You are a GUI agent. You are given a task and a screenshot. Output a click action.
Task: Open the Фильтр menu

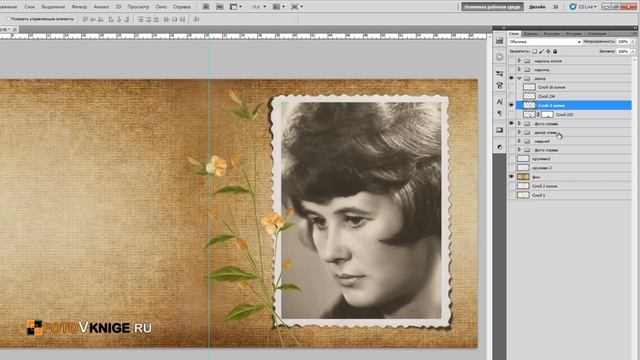(79, 7)
